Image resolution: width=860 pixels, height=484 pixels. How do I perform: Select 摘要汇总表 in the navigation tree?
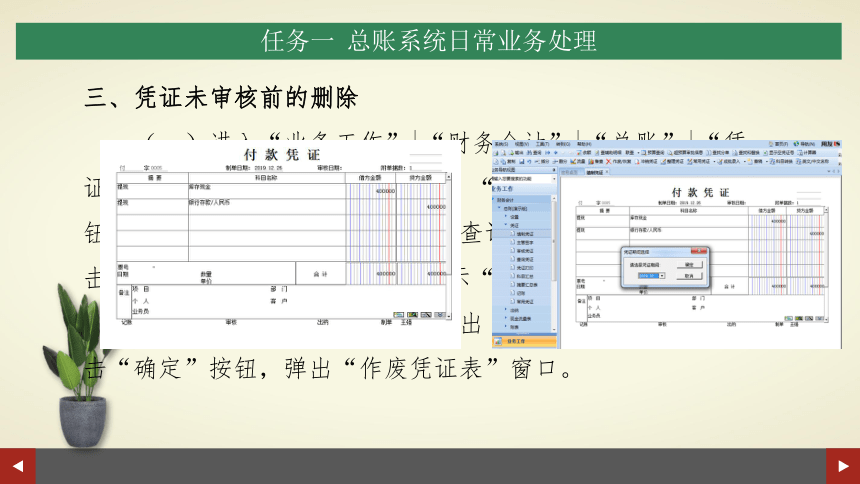(524, 285)
